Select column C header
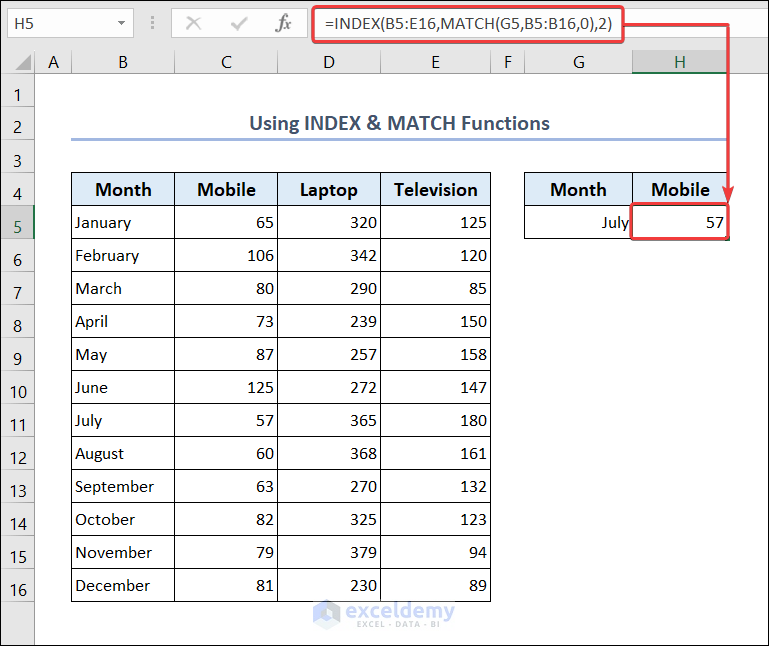This screenshot has width=769, height=646. [226, 62]
